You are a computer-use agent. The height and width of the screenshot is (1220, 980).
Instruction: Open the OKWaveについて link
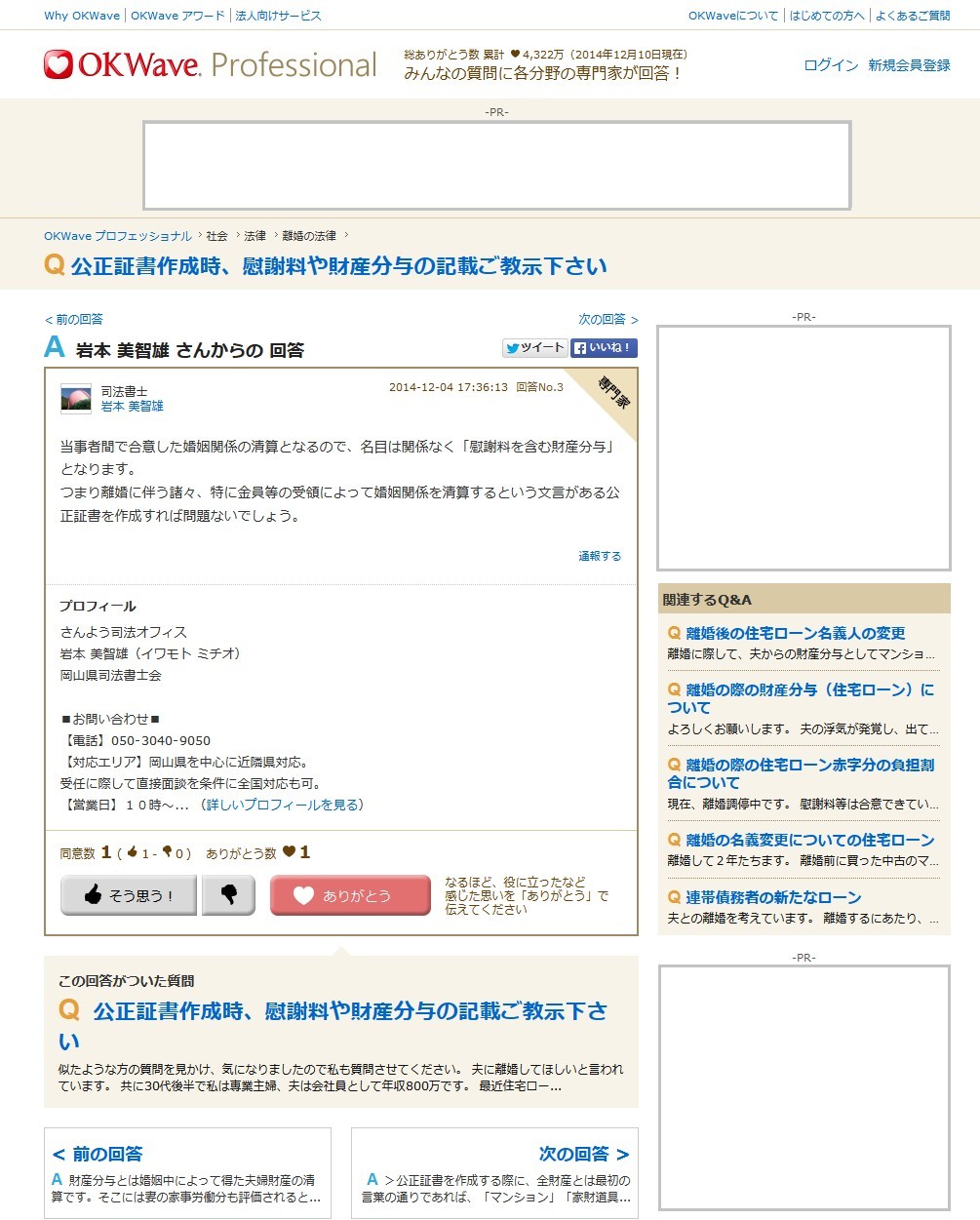[x=733, y=16]
